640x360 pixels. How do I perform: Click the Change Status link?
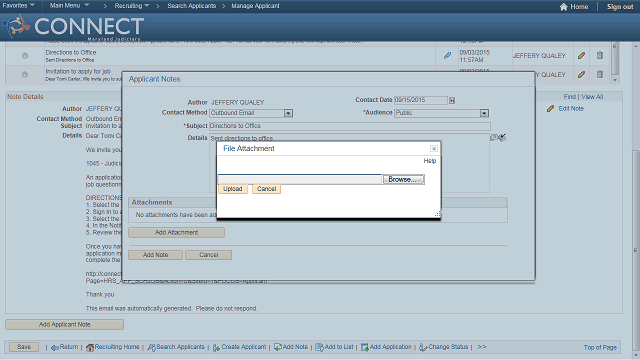click(x=448, y=347)
